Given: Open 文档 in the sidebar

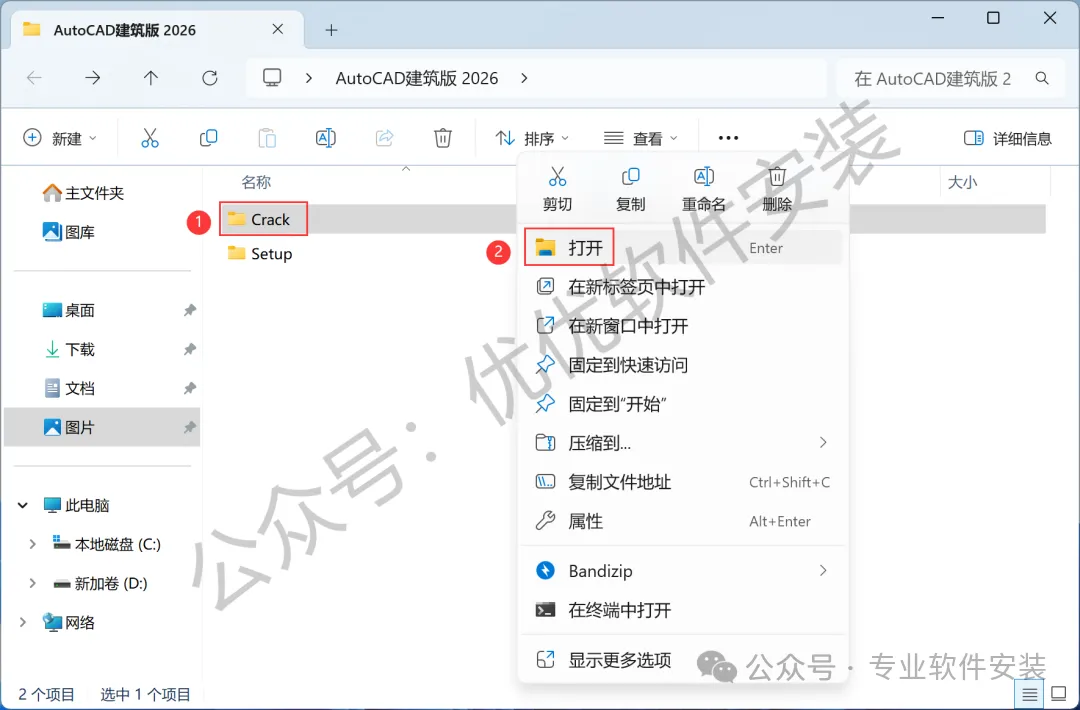Looking at the screenshot, I should [69, 388].
